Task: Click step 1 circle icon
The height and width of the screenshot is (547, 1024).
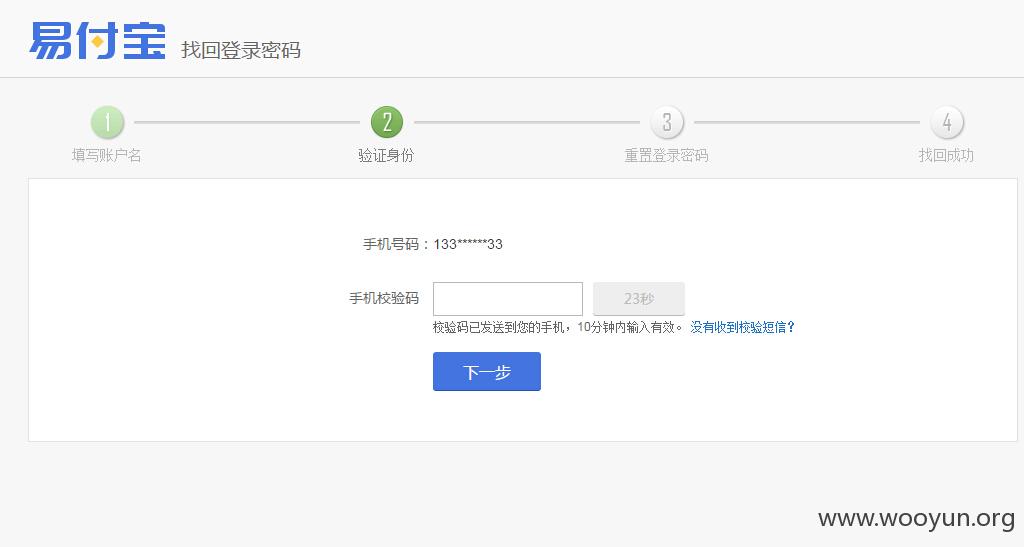Action: (107, 122)
